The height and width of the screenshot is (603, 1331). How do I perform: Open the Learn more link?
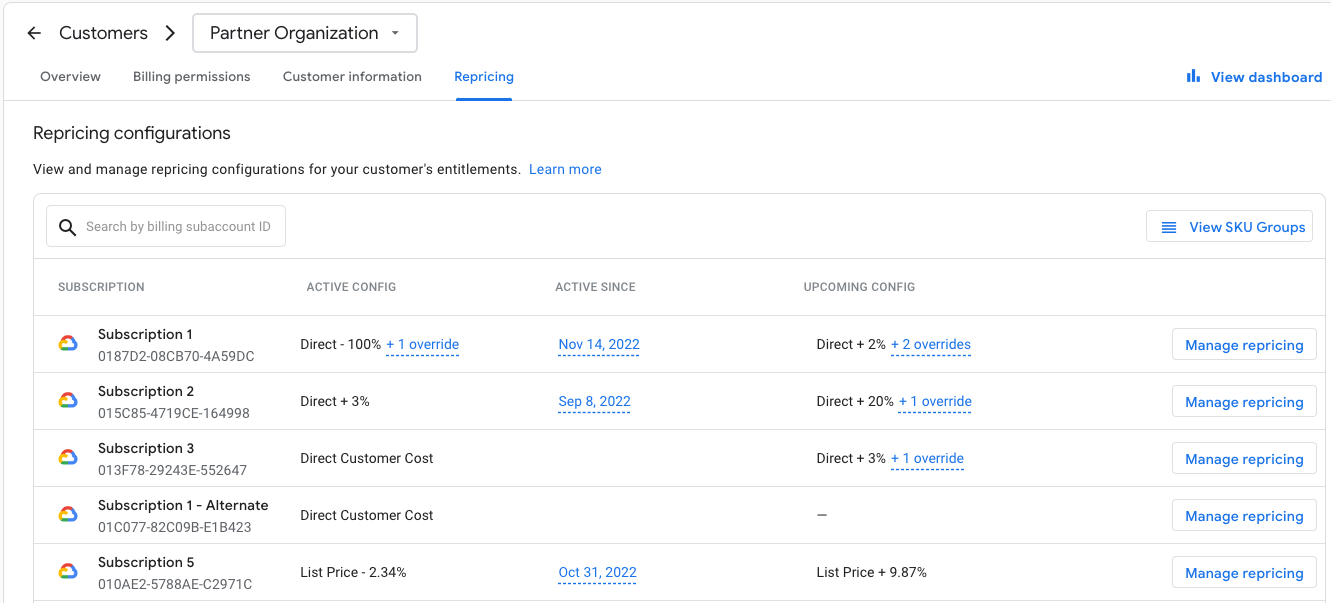click(x=565, y=169)
